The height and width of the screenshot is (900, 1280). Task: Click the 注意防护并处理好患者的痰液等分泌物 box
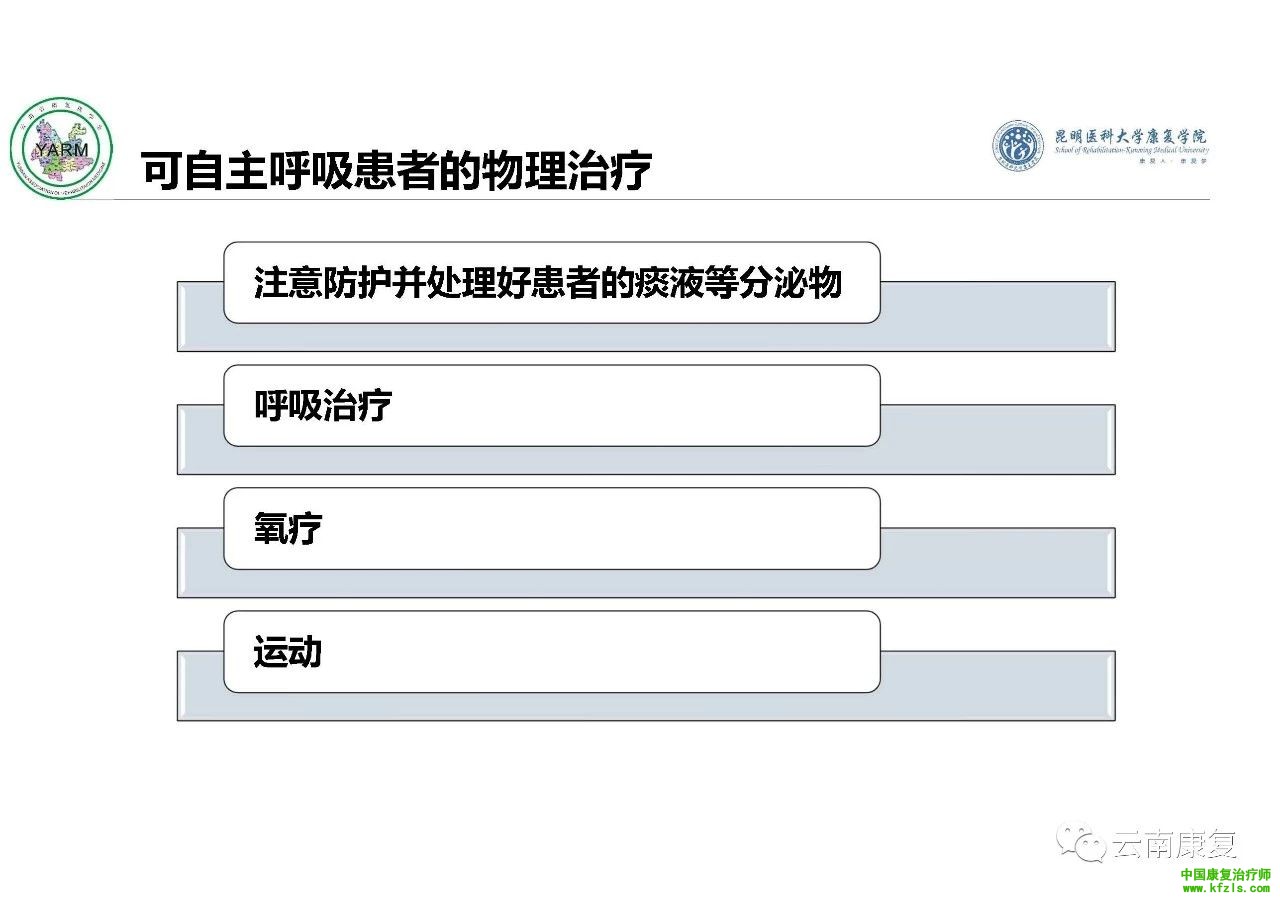552,282
